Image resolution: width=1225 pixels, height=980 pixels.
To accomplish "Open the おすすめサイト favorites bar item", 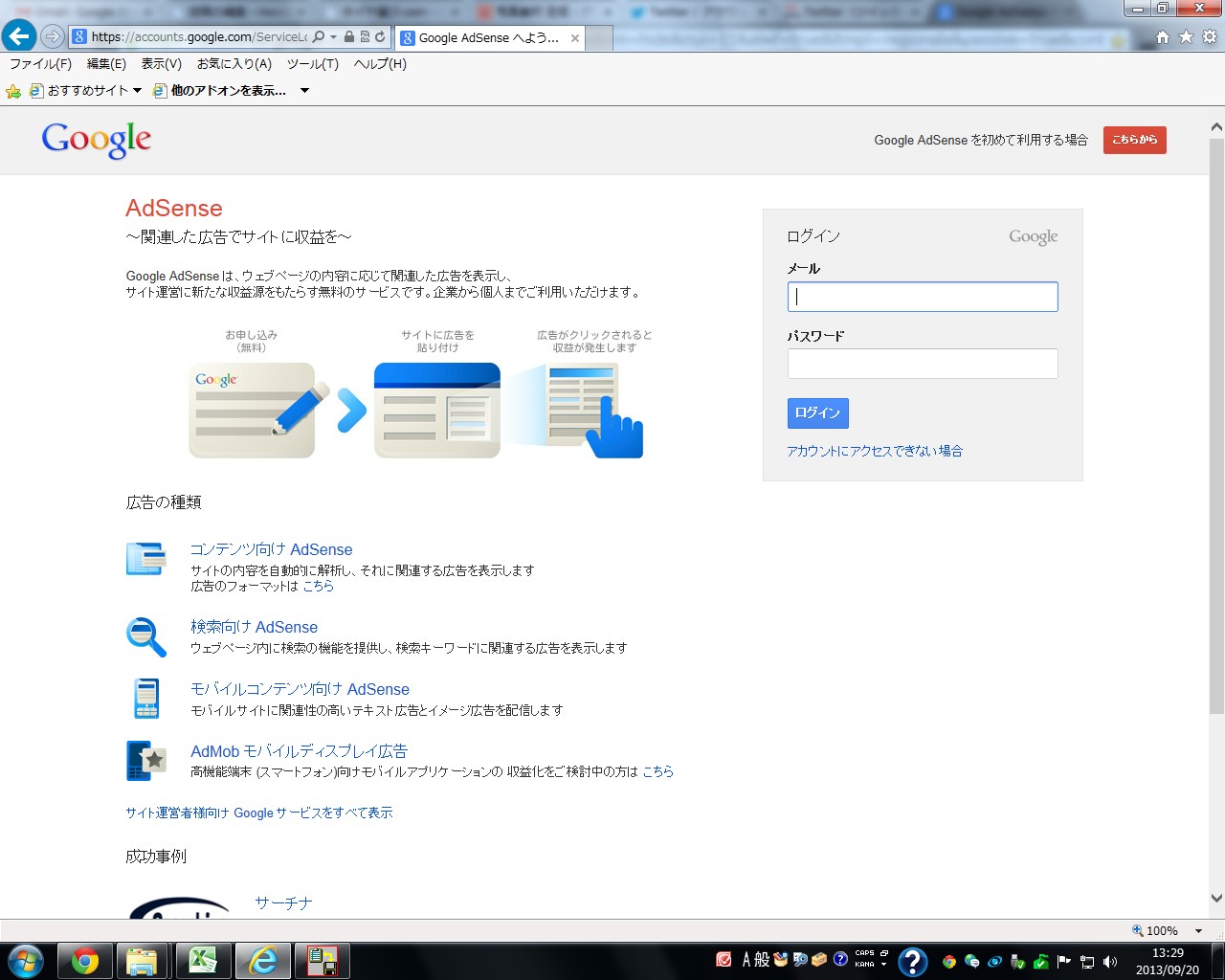I will coord(79,91).
